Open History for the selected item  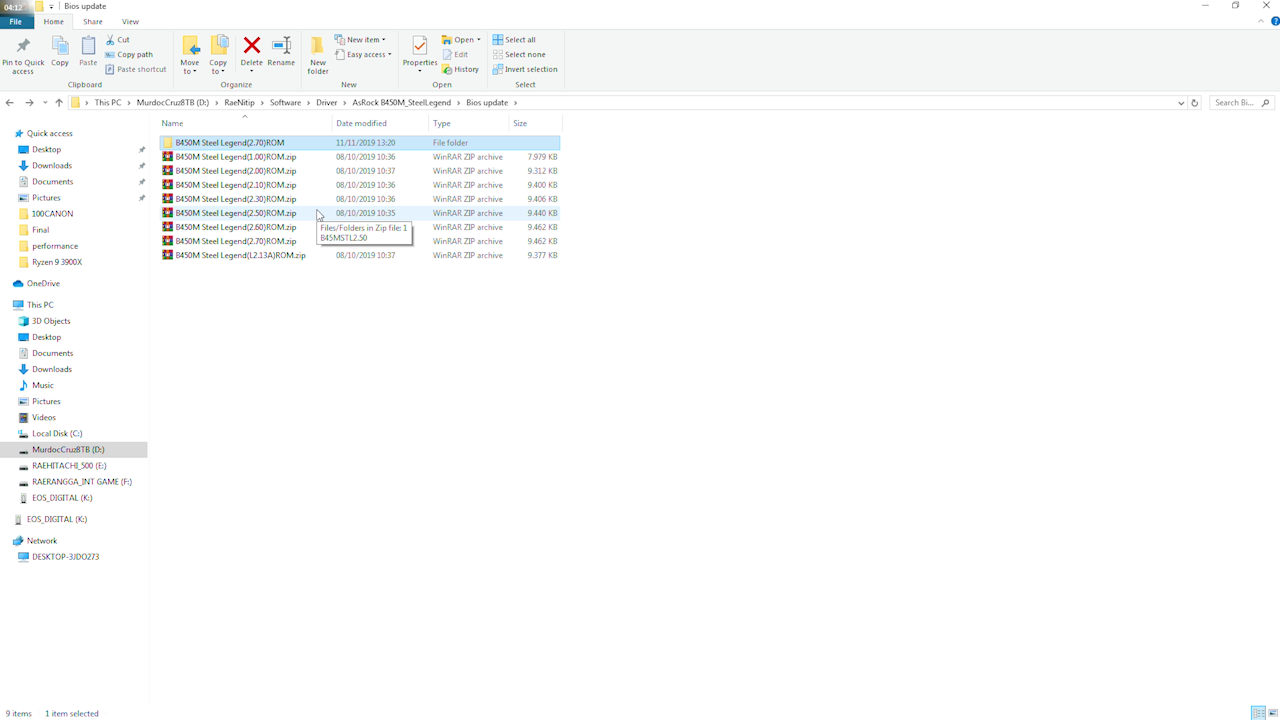[x=461, y=69]
